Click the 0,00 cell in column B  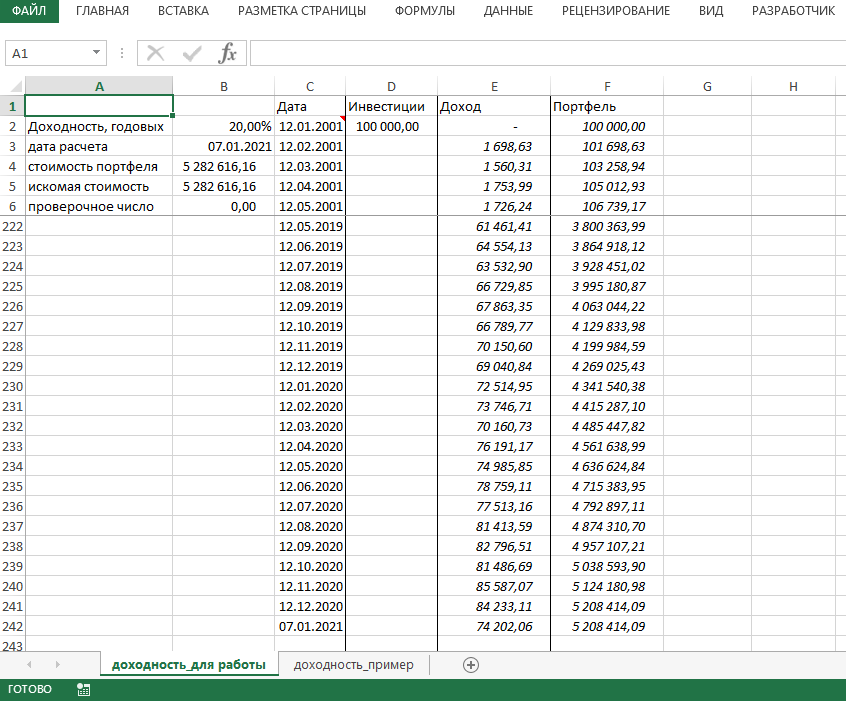[x=224, y=206]
